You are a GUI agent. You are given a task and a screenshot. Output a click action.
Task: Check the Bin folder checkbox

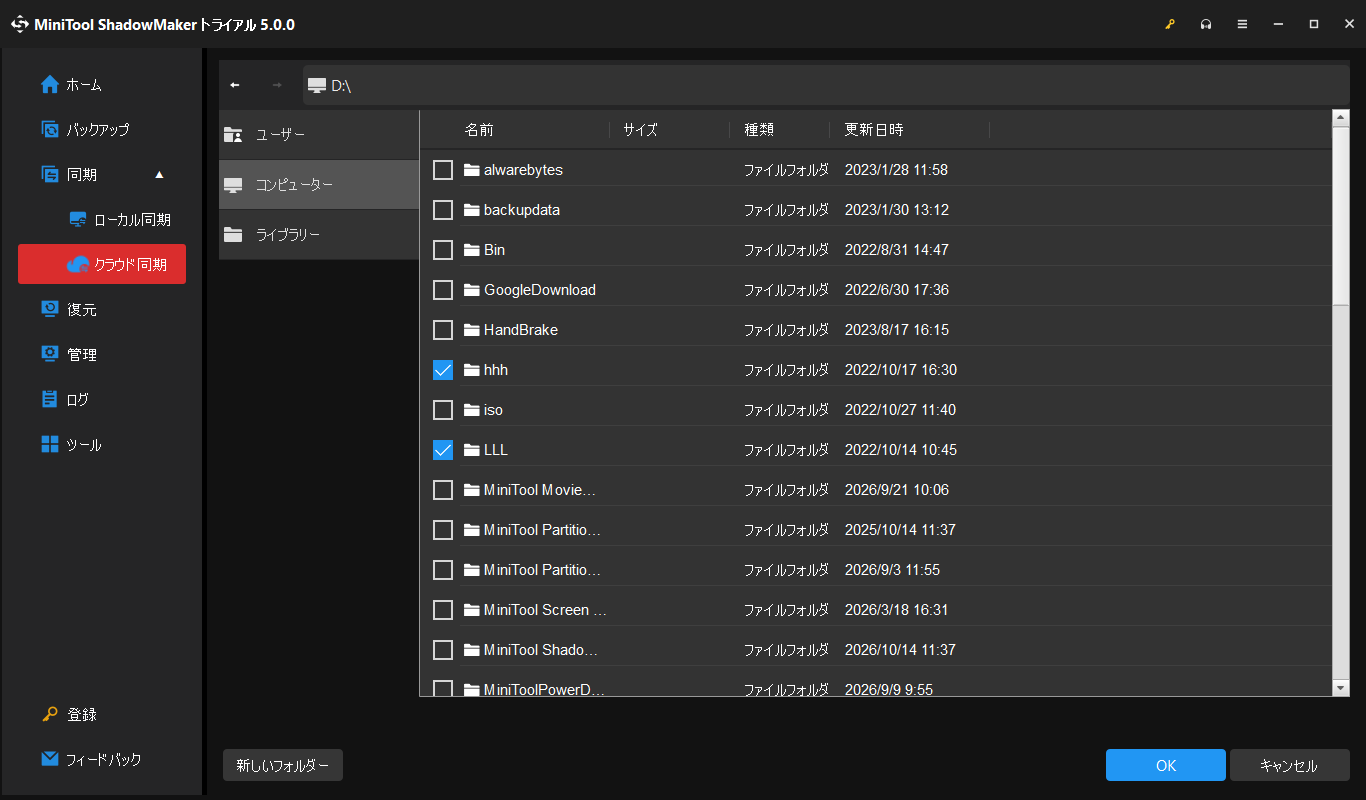(443, 250)
